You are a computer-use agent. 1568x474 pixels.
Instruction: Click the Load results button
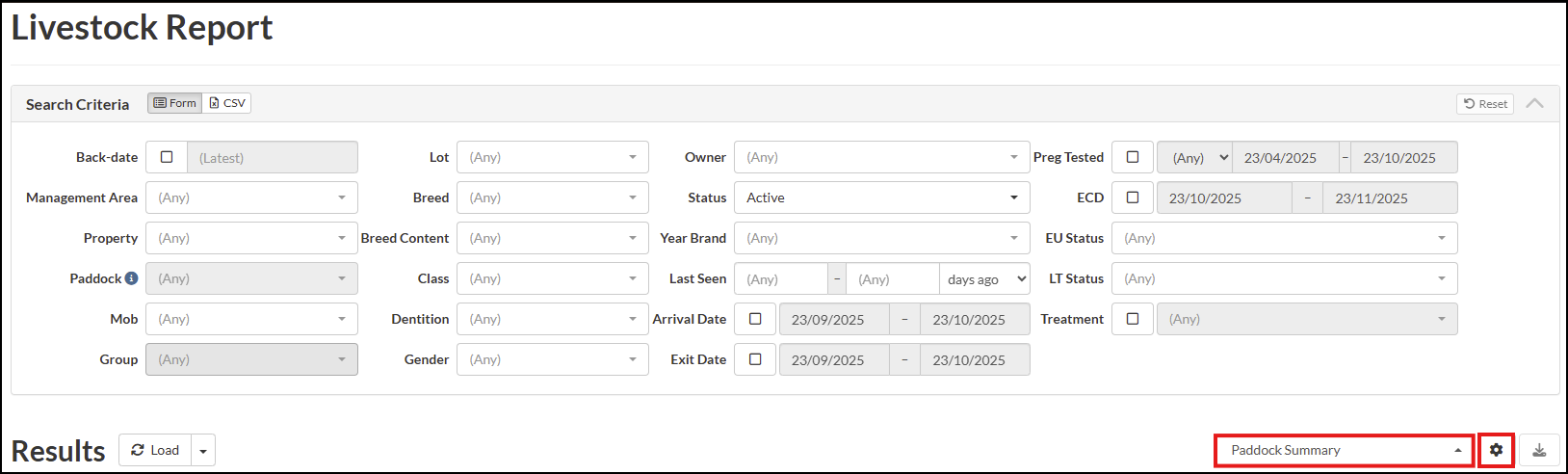(155, 450)
